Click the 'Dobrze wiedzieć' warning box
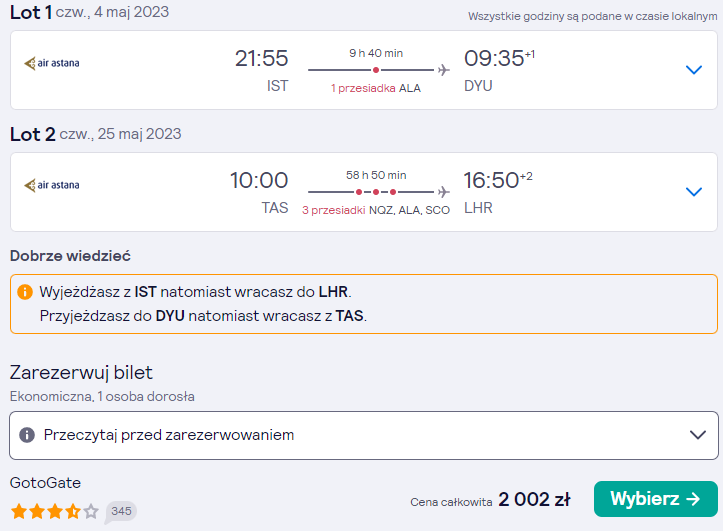Viewport: 723px width, 531px height. tap(364, 304)
